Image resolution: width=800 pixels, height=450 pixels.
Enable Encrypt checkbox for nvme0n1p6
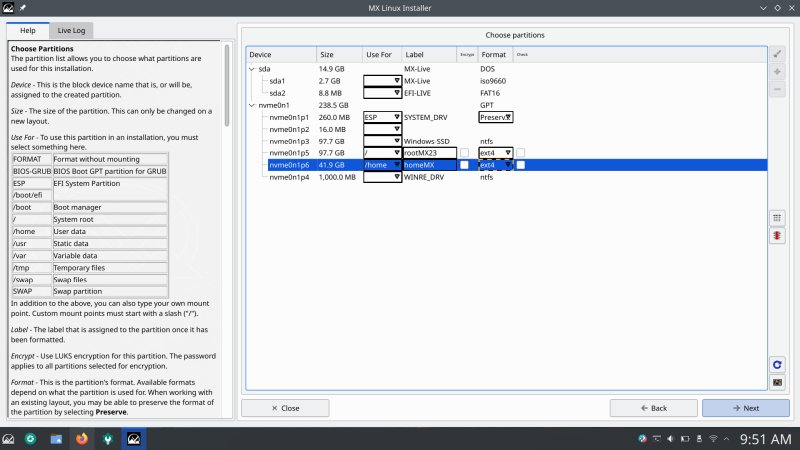464,165
